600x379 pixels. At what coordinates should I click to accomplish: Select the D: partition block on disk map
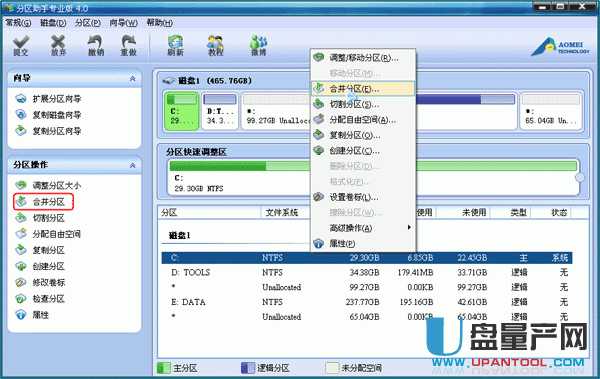[220, 111]
